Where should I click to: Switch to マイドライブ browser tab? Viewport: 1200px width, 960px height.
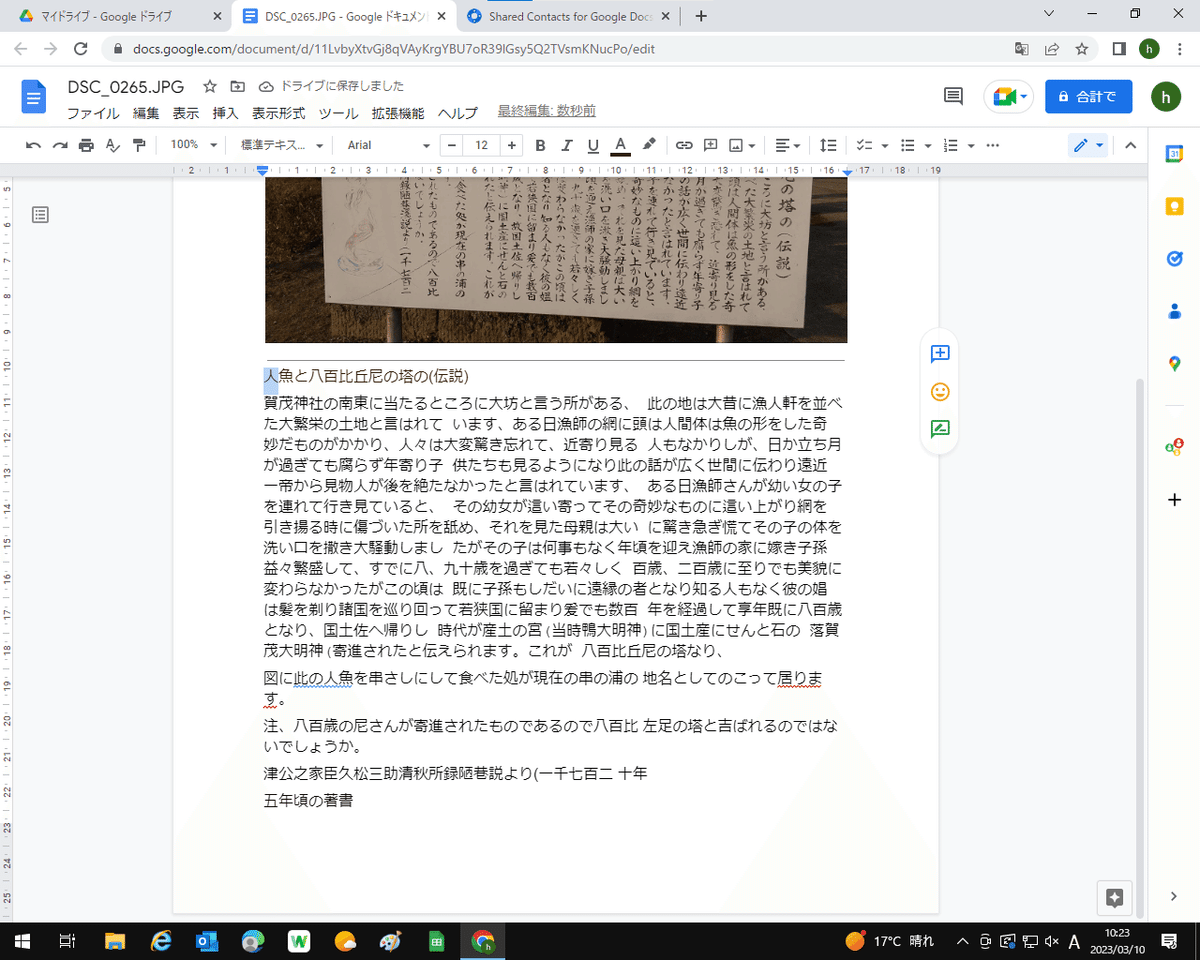click(x=118, y=17)
